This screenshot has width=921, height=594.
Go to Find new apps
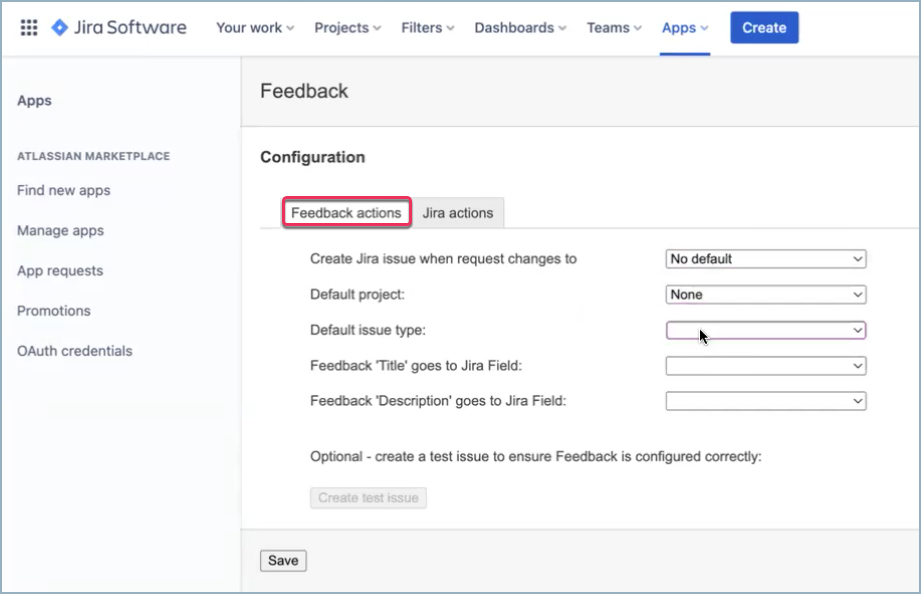(x=63, y=190)
